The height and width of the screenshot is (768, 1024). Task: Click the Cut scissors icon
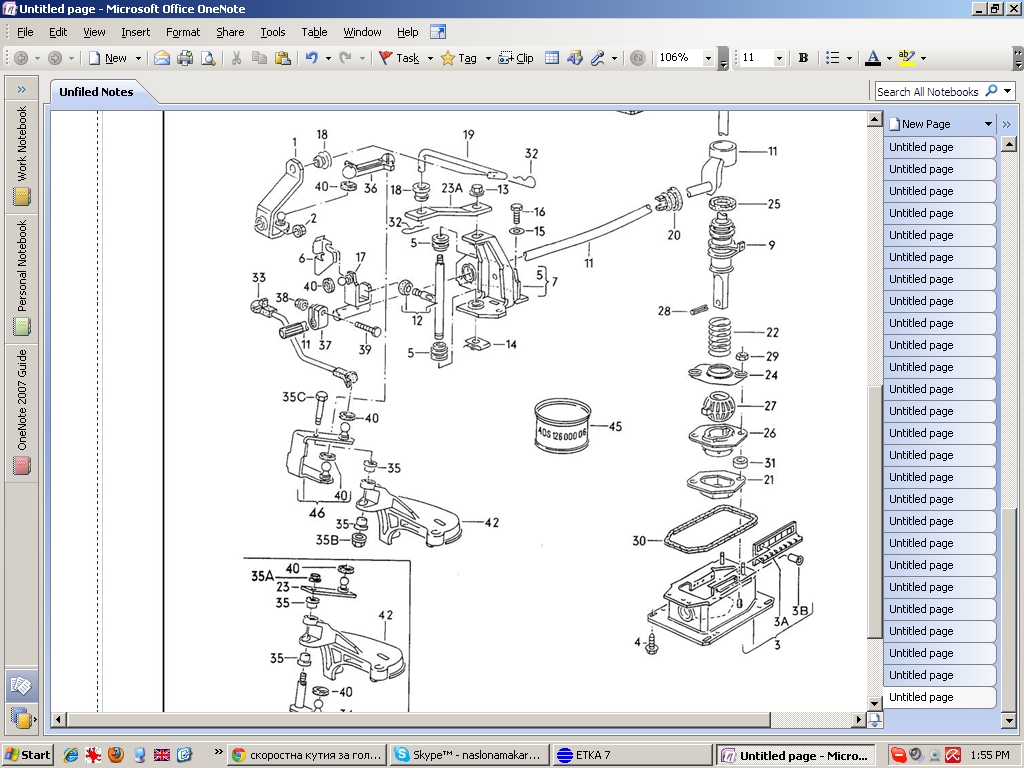click(237, 58)
